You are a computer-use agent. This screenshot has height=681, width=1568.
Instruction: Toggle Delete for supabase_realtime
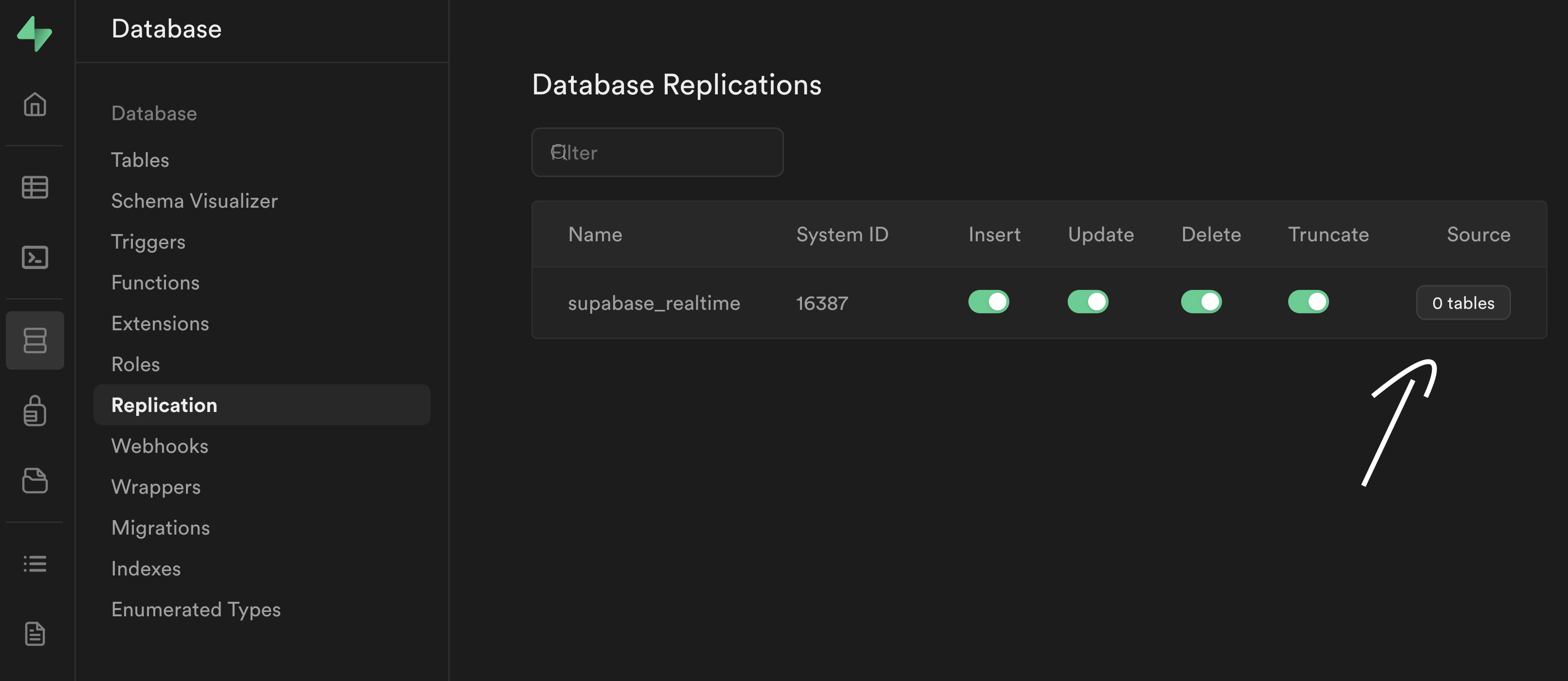click(x=1201, y=302)
